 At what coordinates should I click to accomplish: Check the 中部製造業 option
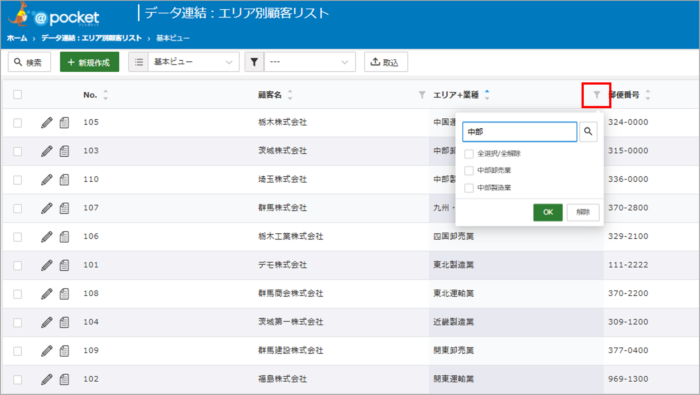click(x=469, y=188)
